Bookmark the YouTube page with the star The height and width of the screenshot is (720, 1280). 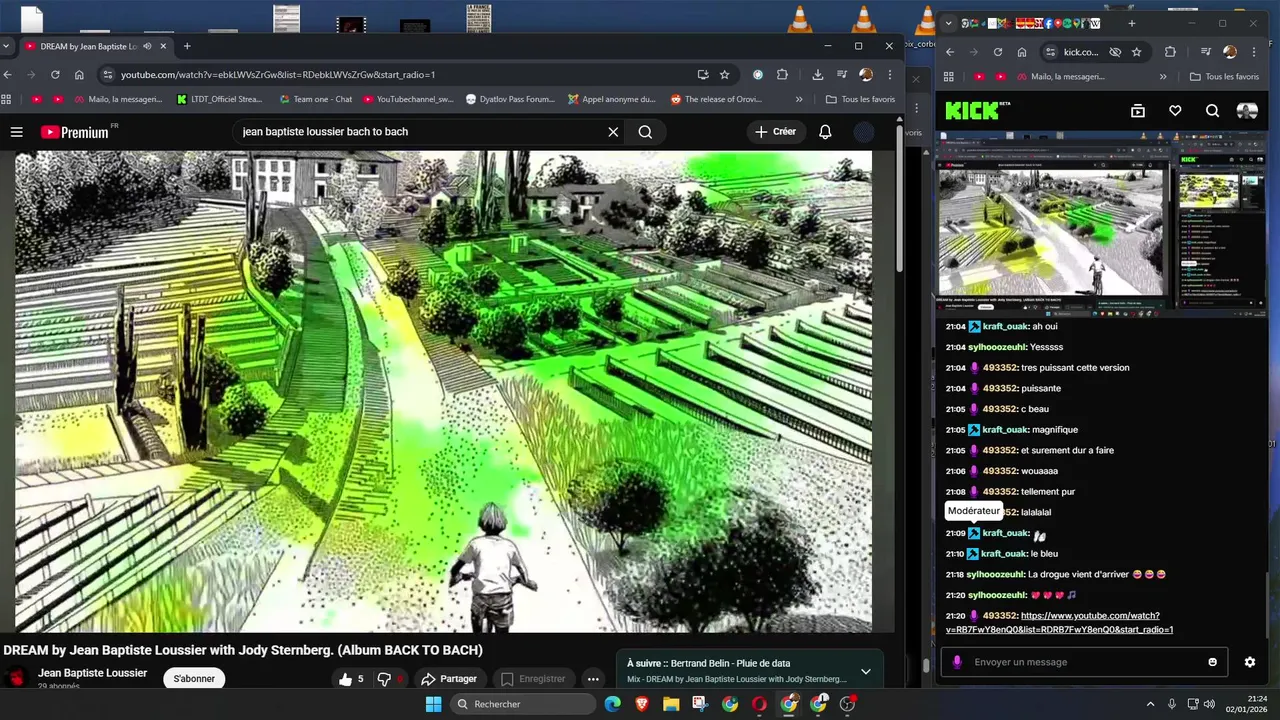(725, 74)
